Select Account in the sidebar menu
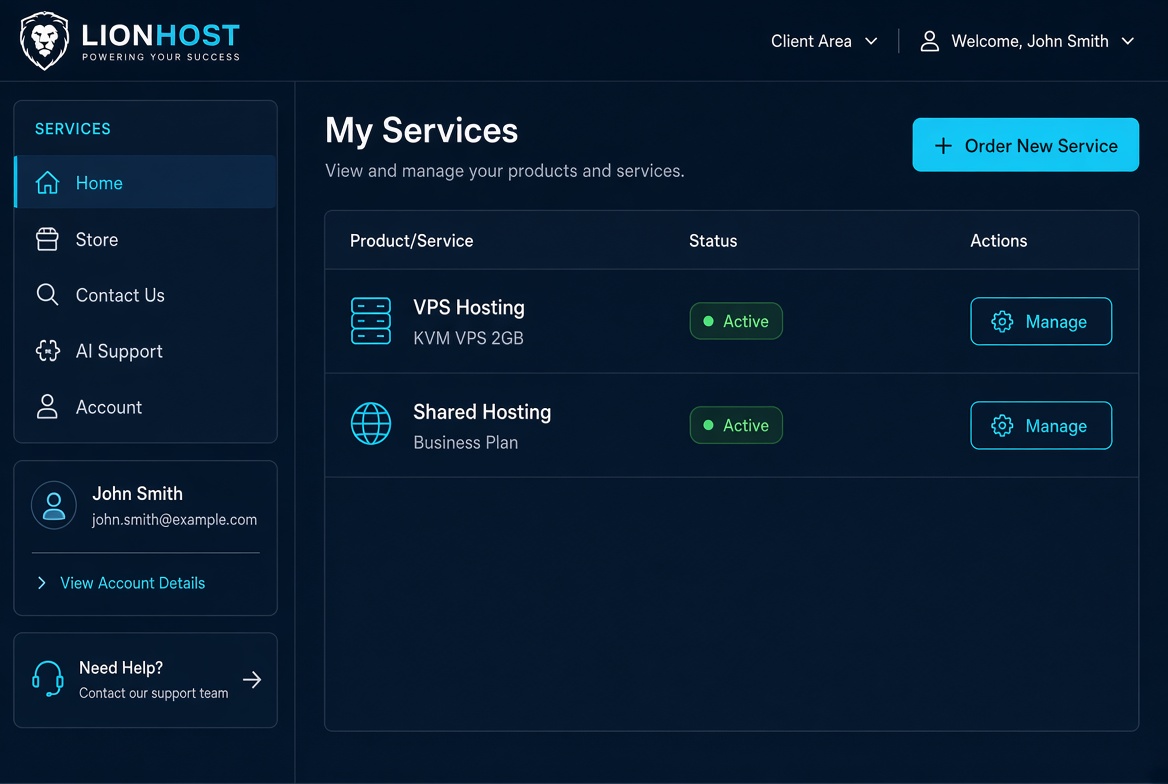The height and width of the screenshot is (784, 1168). (x=145, y=407)
